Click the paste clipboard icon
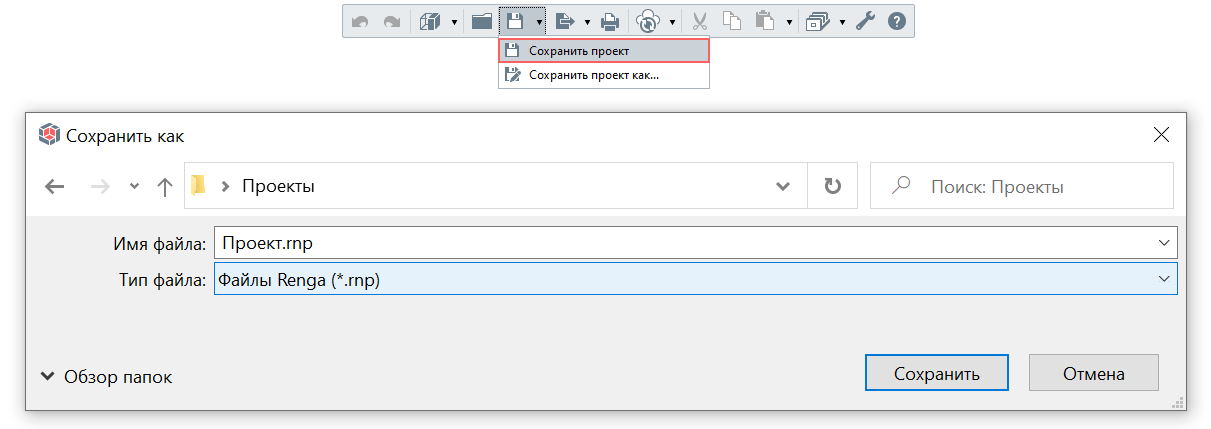 coord(766,20)
